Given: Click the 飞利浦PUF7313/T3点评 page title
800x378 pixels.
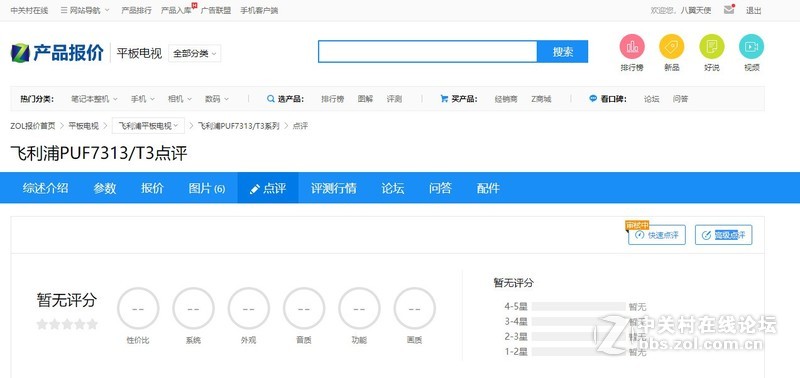Looking at the screenshot, I should [99, 154].
